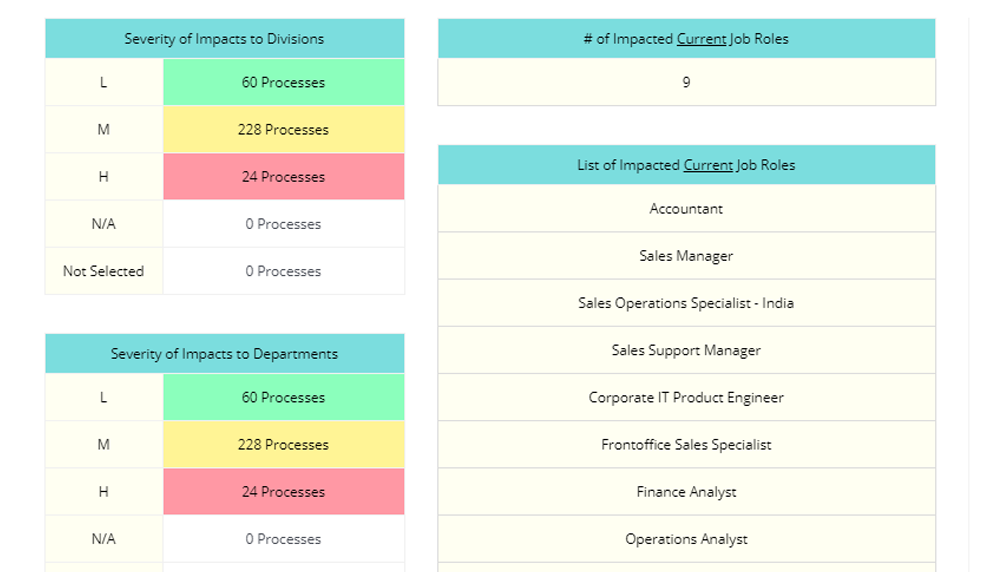Viewport: 988px width, 572px height.
Task: Select the Not Selected row in Divisions table
Action: click(224, 271)
